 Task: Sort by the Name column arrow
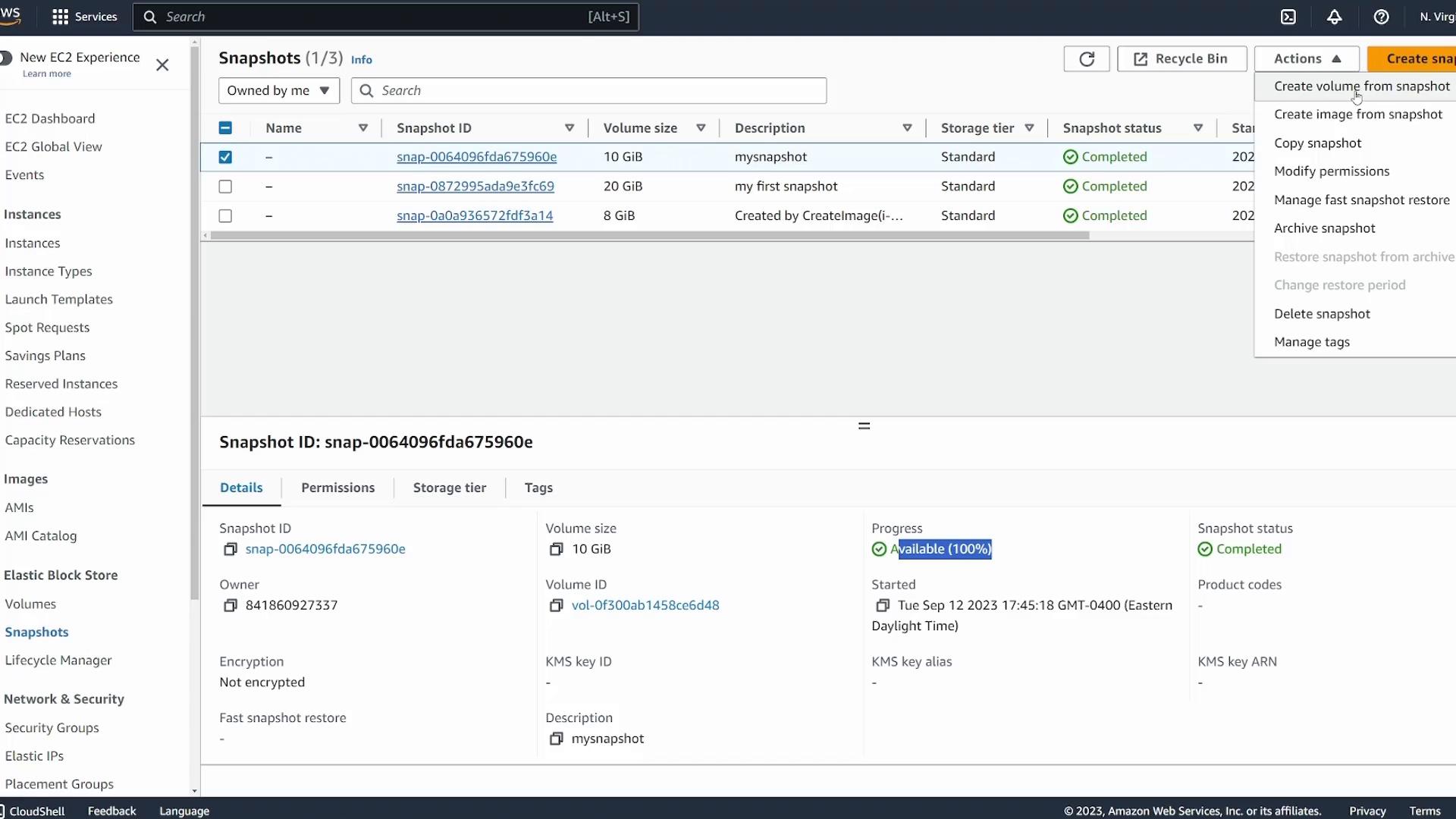363,128
